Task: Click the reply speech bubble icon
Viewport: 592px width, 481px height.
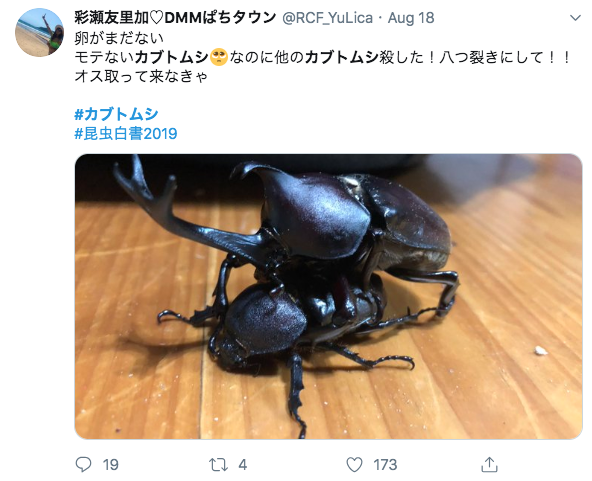Action: (83, 464)
